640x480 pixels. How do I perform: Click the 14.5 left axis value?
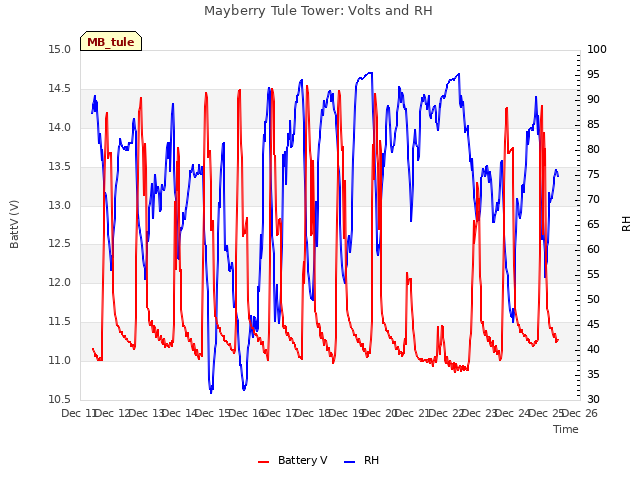(x=60, y=89)
